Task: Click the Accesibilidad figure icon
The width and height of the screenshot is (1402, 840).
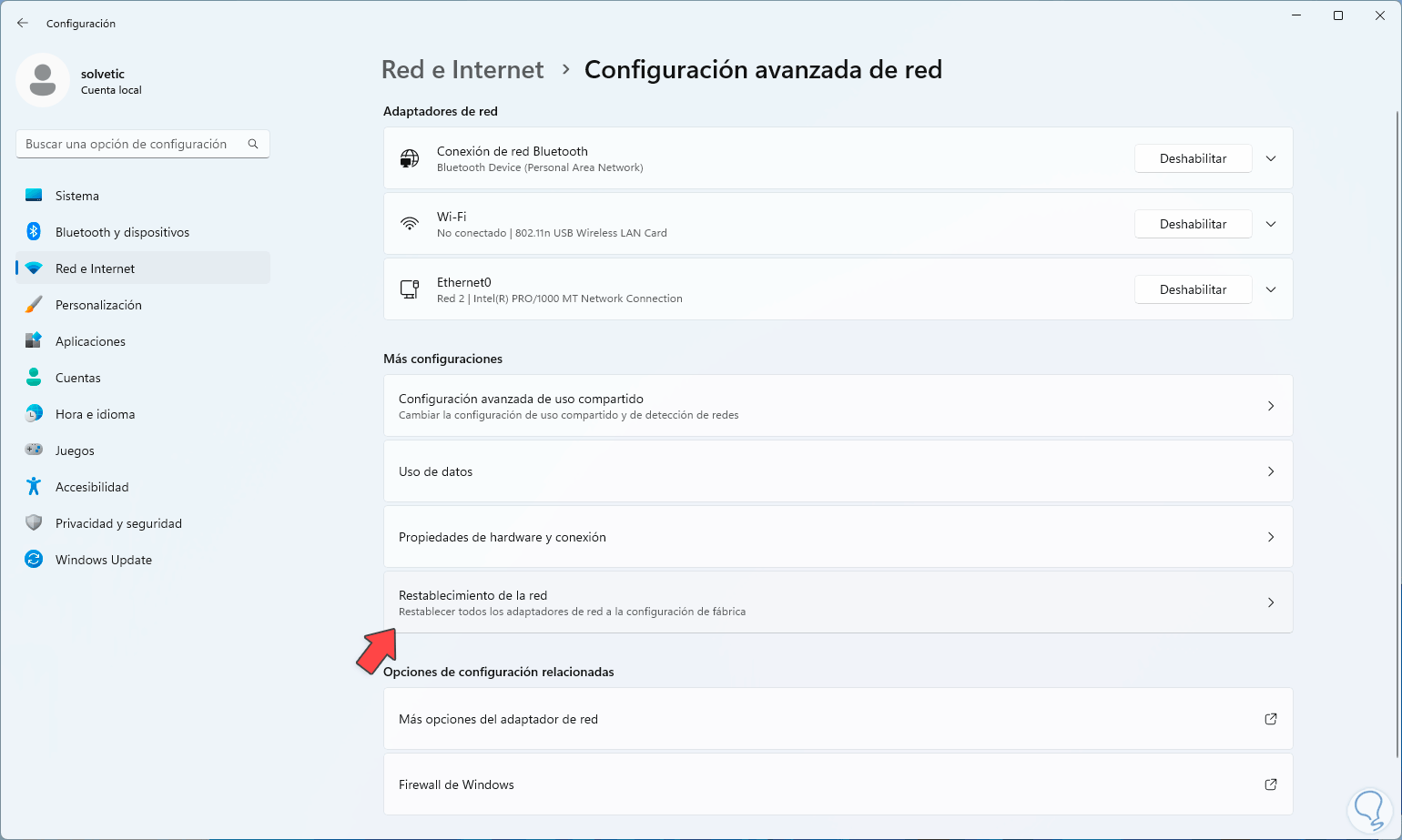Action: point(34,487)
